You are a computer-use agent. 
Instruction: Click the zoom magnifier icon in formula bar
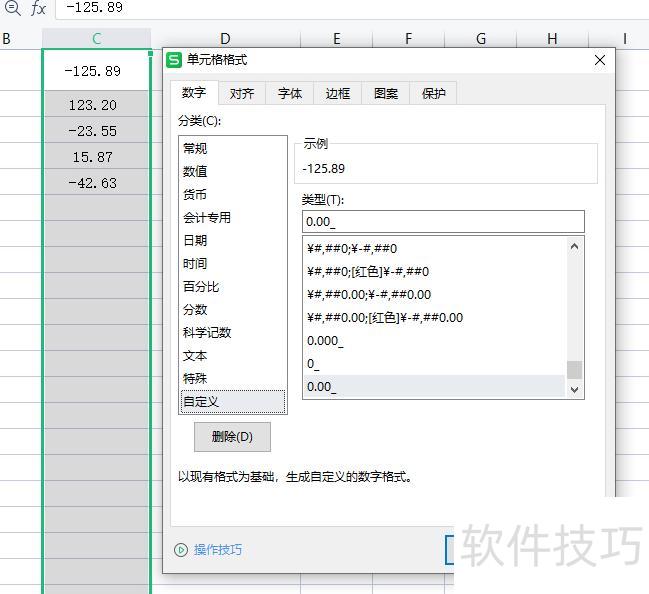tap(12, 8)
